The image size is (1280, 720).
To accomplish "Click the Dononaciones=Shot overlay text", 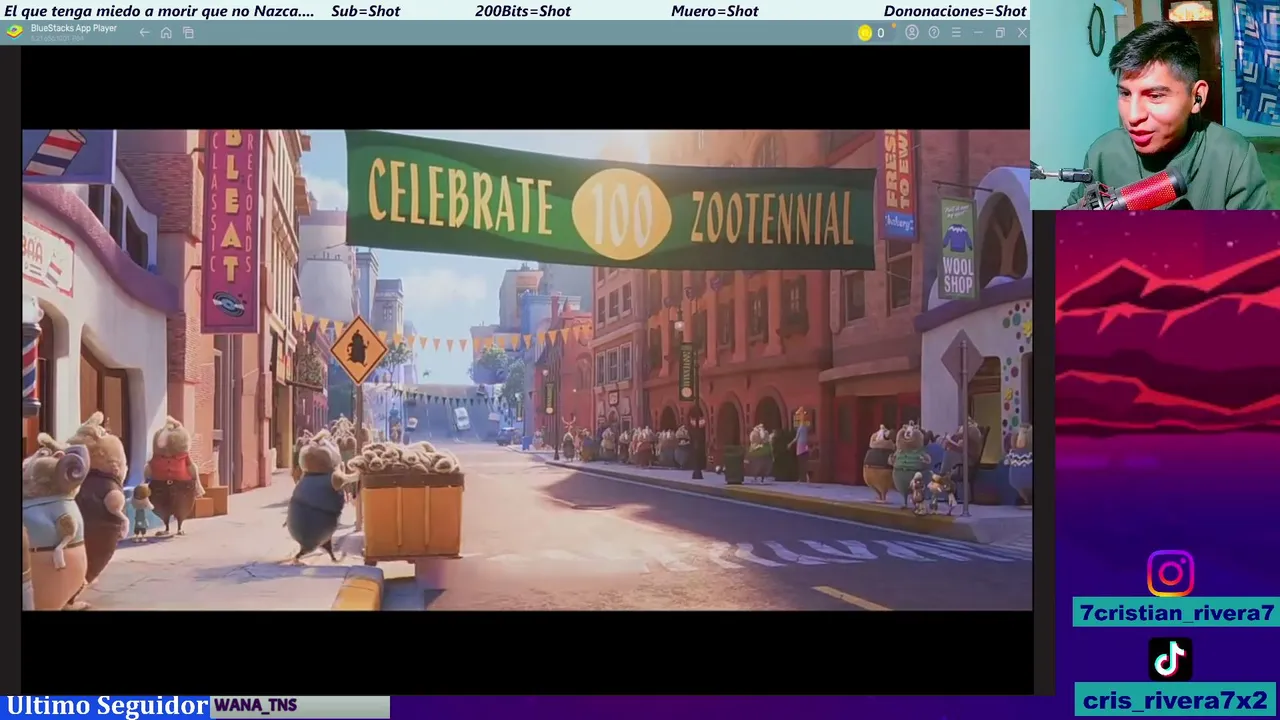I will pyautogui.click(x=955, y=11).
